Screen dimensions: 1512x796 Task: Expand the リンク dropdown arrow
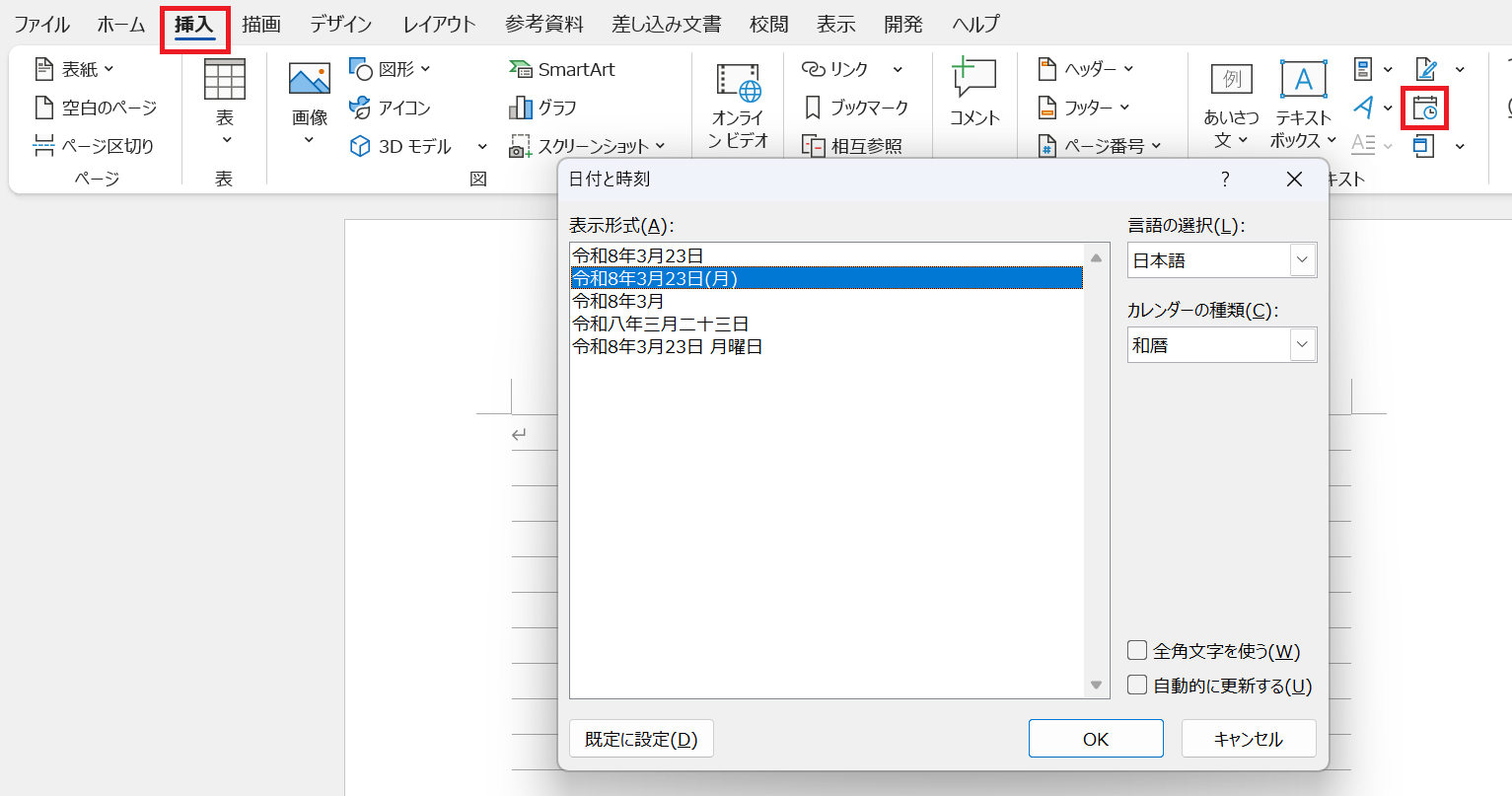pos(898,69)
